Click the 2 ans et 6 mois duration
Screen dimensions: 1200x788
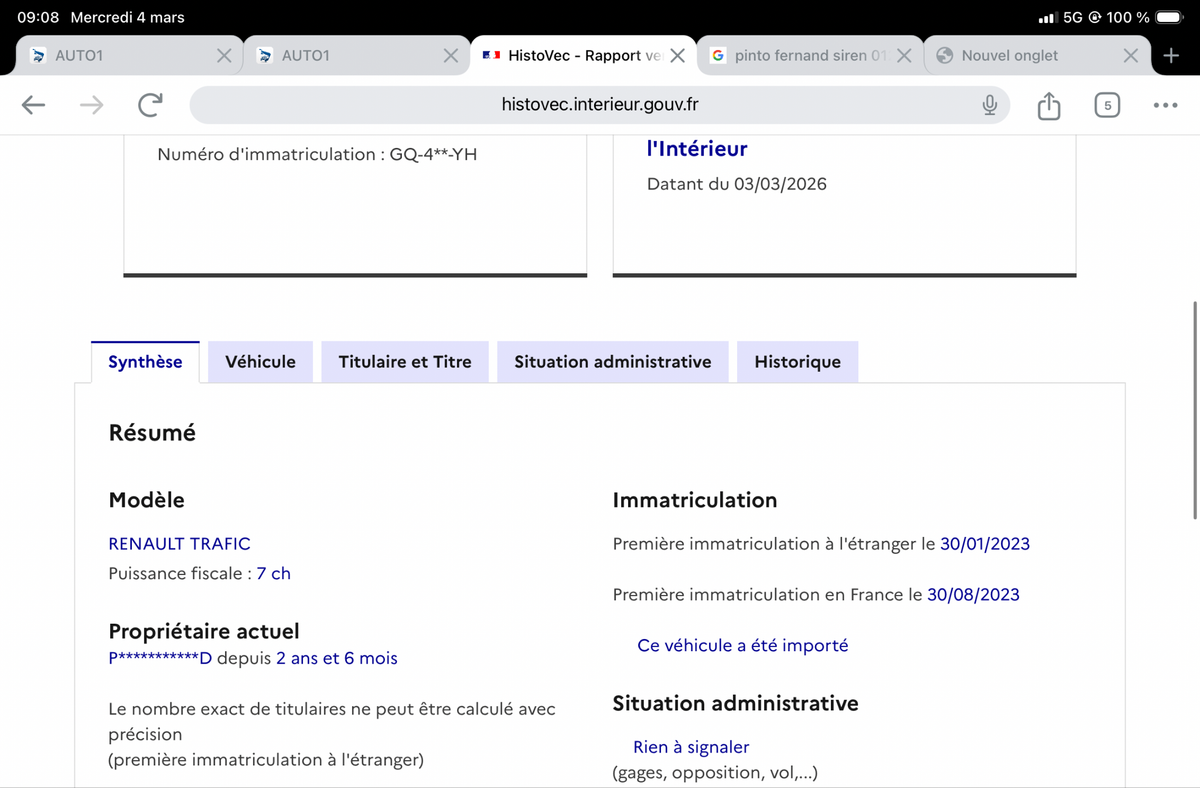pos(337,659)
